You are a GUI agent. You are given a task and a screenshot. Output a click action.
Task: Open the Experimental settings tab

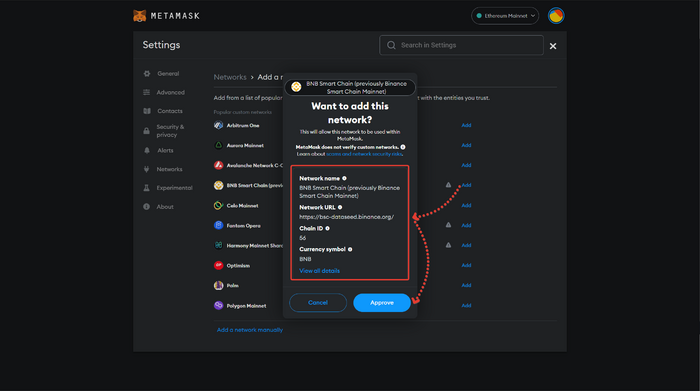[x=174, y=188]
